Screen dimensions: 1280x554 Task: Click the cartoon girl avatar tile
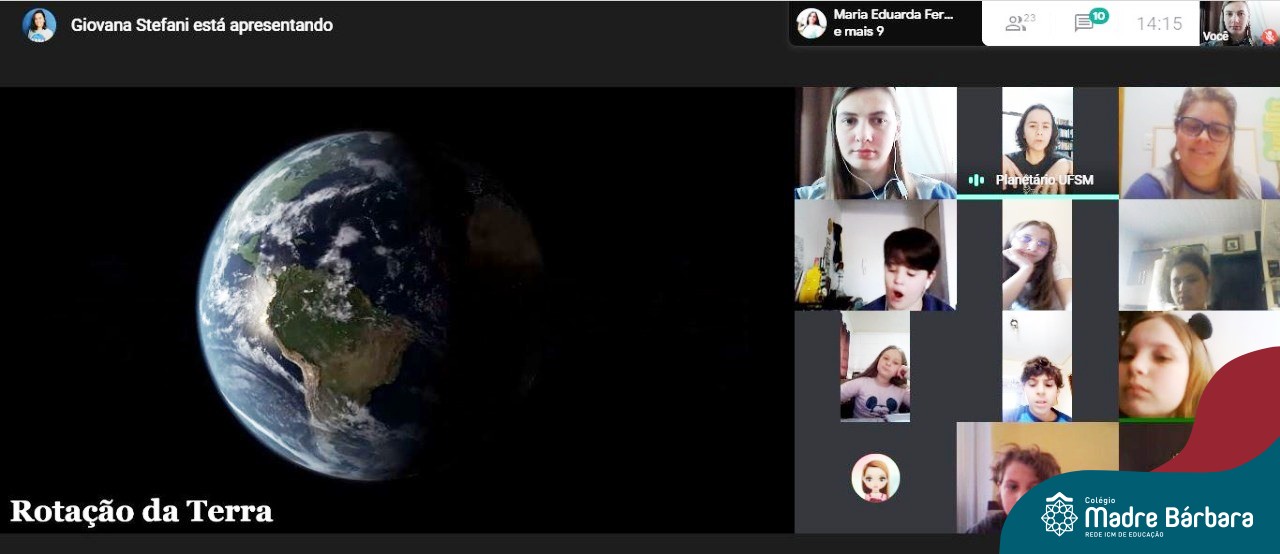(875, 478)
